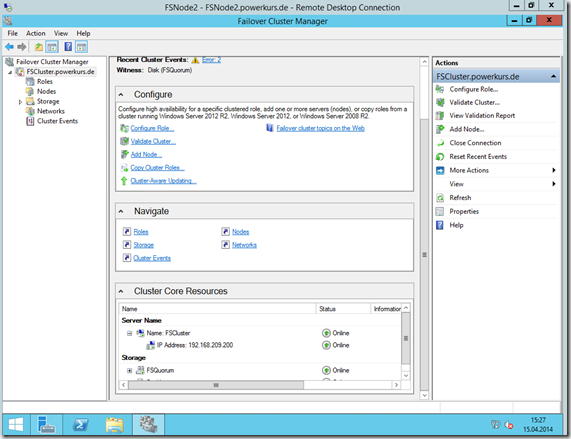
Task: Collapse the Configure section
Action: (121, 95)
